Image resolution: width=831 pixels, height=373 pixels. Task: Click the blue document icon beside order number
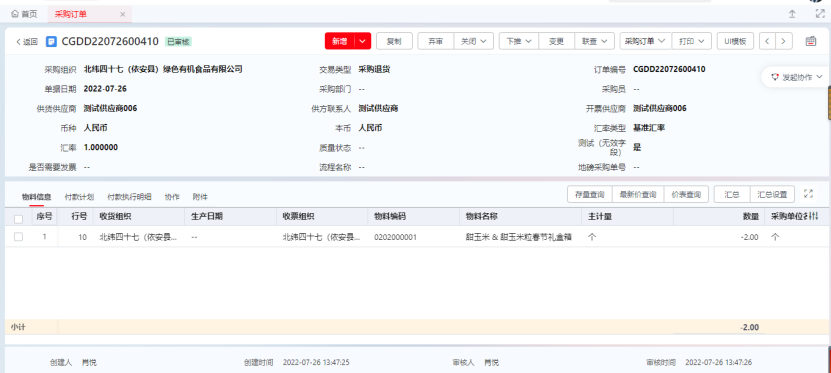[51, 41]
